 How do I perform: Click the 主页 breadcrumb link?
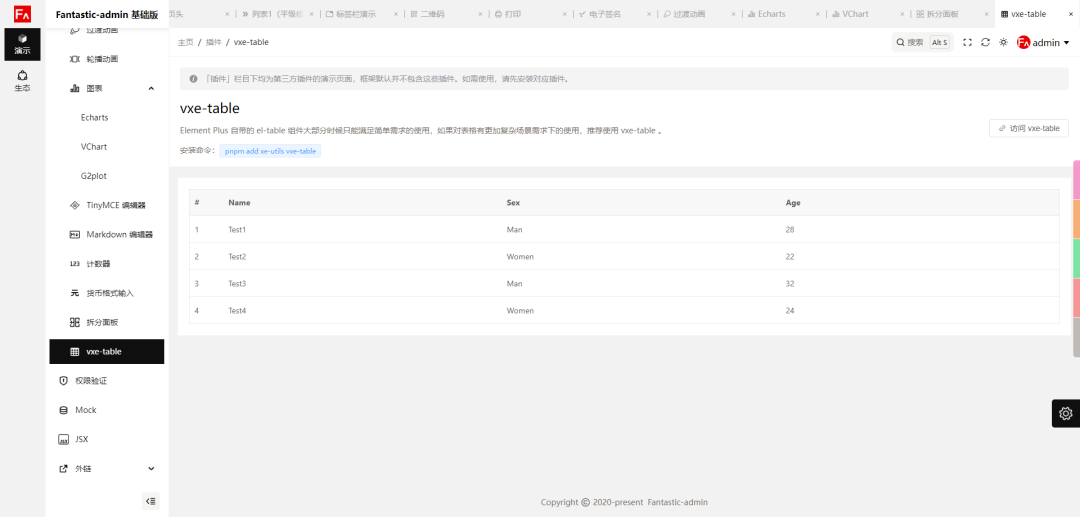point(186,42)
